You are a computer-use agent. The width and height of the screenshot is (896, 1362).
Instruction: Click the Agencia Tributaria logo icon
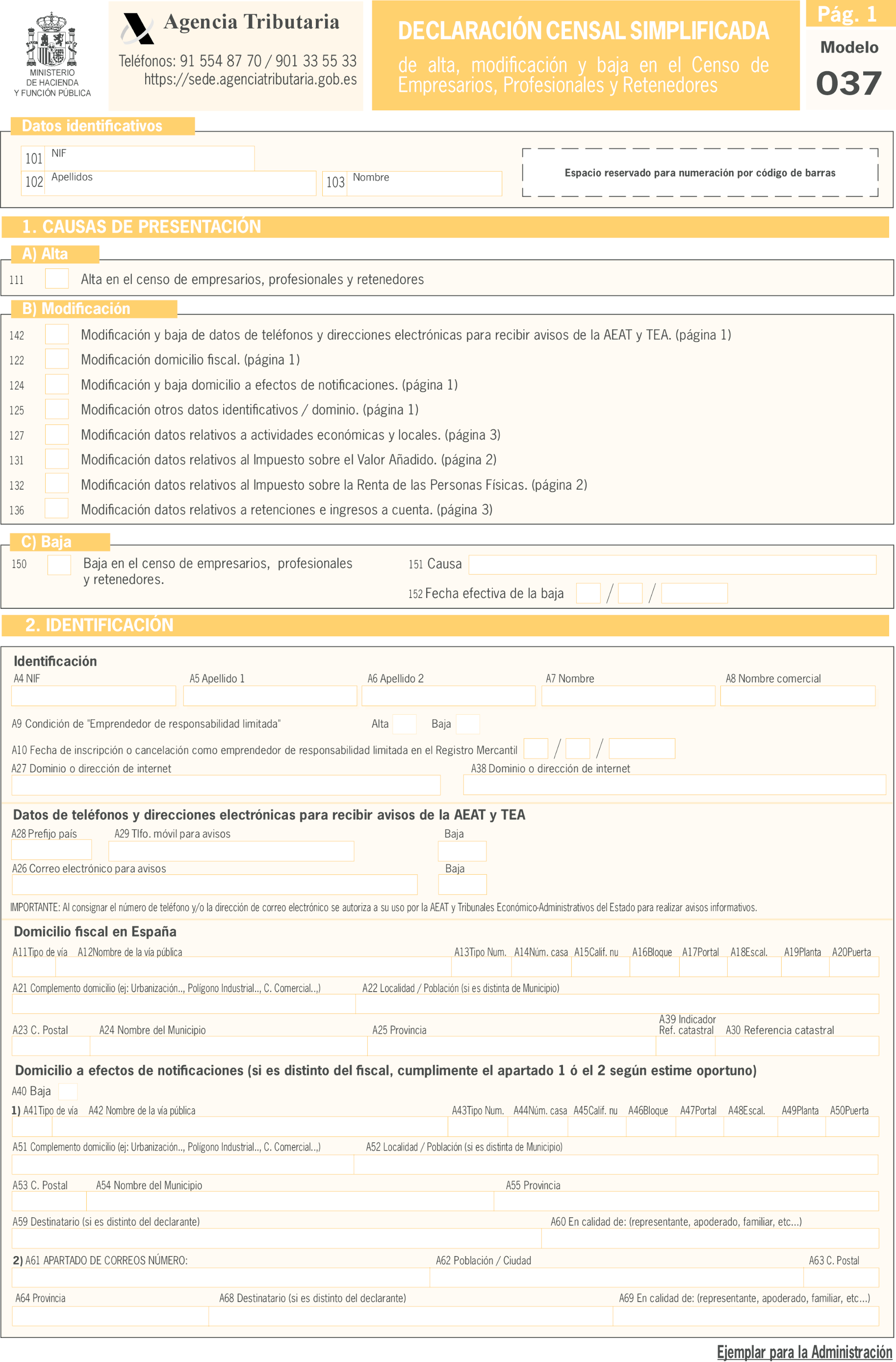pos(137,28)
